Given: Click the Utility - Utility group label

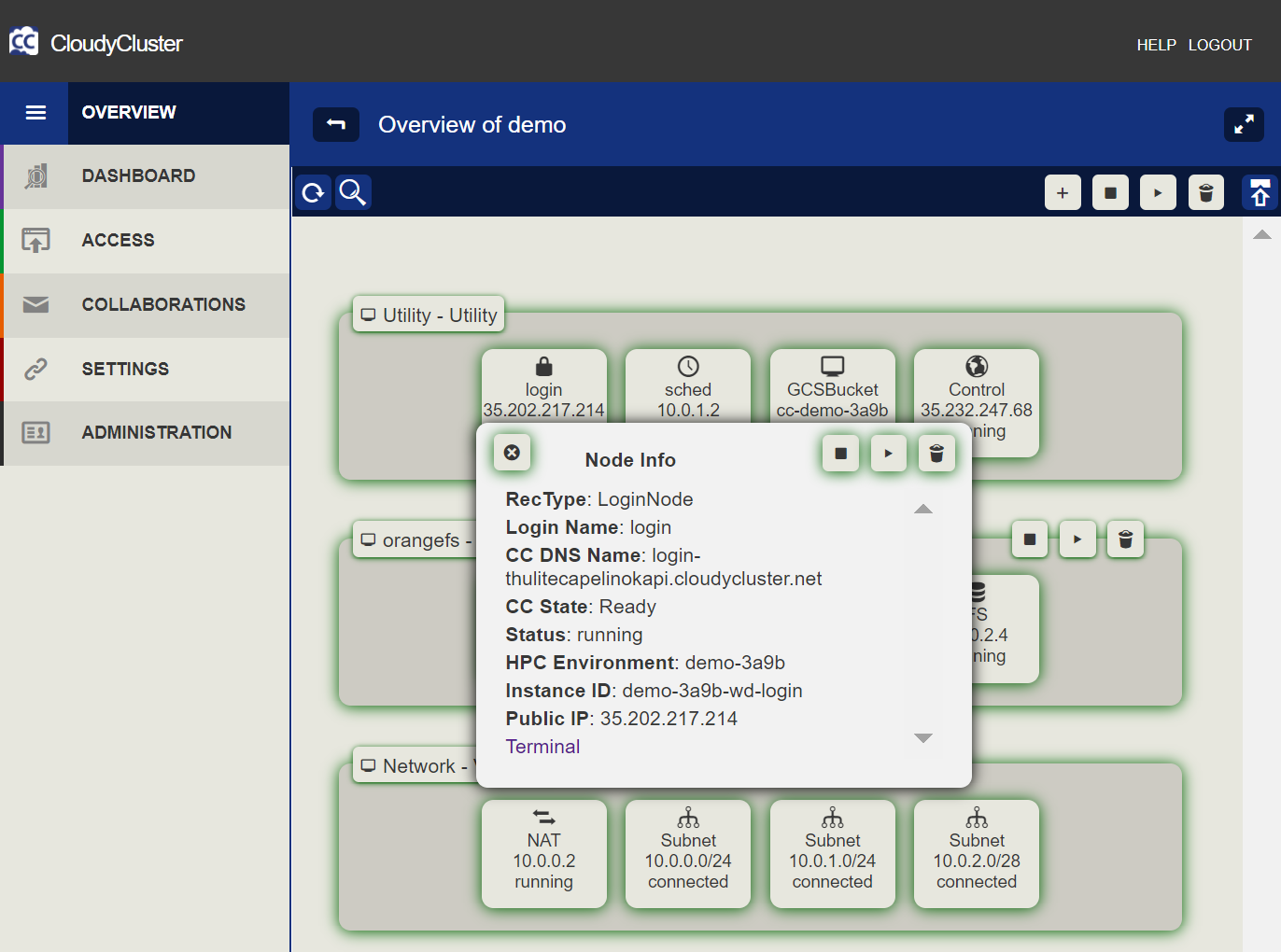Looking at the screenshot, I should [429, 315].
